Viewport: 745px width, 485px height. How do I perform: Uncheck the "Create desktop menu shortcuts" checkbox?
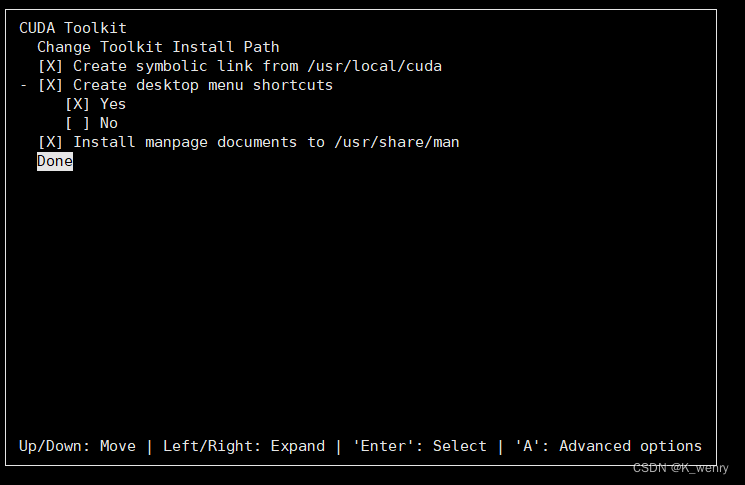[50, 85]
